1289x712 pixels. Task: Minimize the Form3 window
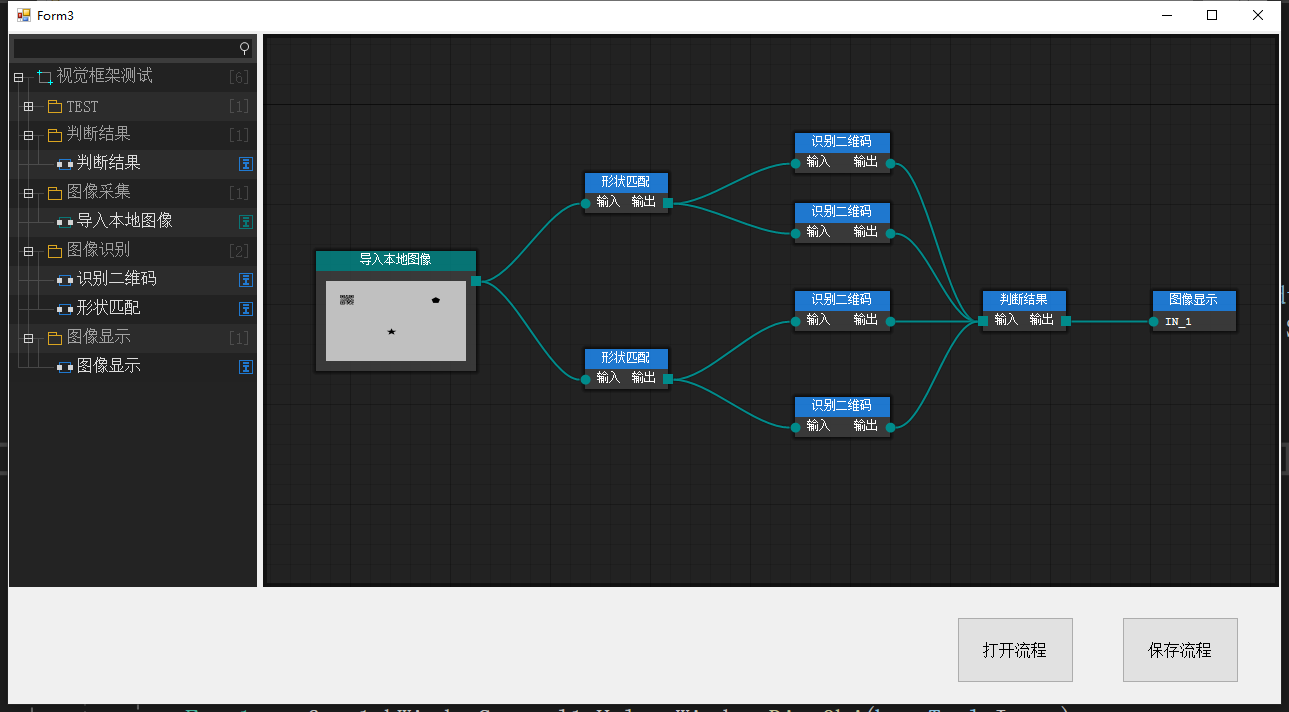coord(1166,15)
